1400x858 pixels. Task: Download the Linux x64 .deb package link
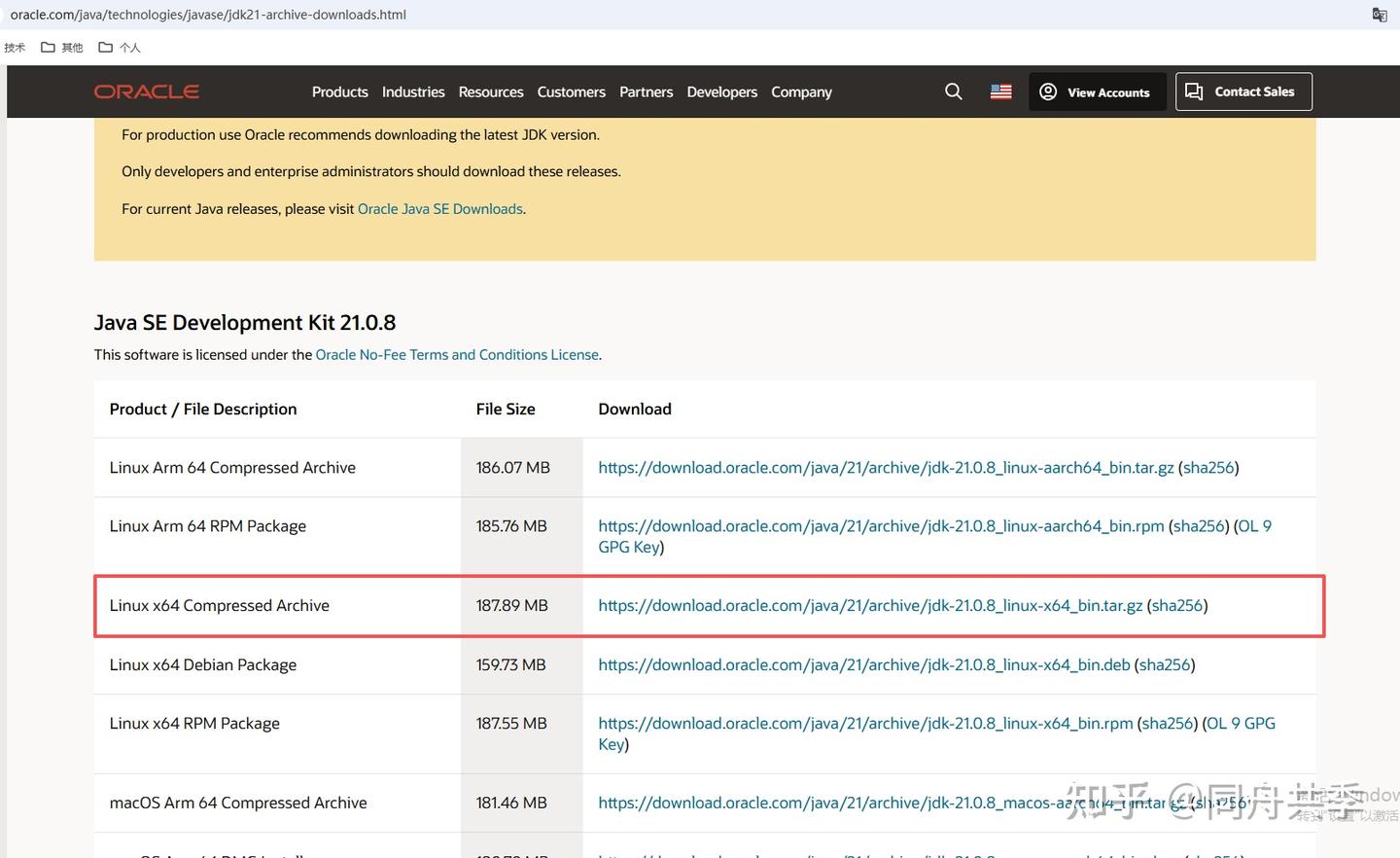pyautogui.click(x=863, y=665)
